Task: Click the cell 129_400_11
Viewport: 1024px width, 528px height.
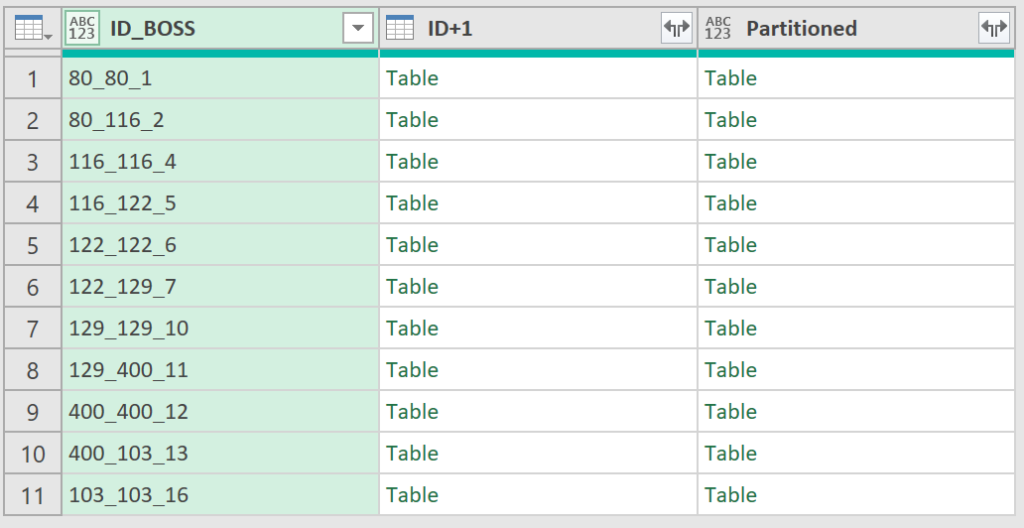Action: pyautogui.click(x=221, y=371)
